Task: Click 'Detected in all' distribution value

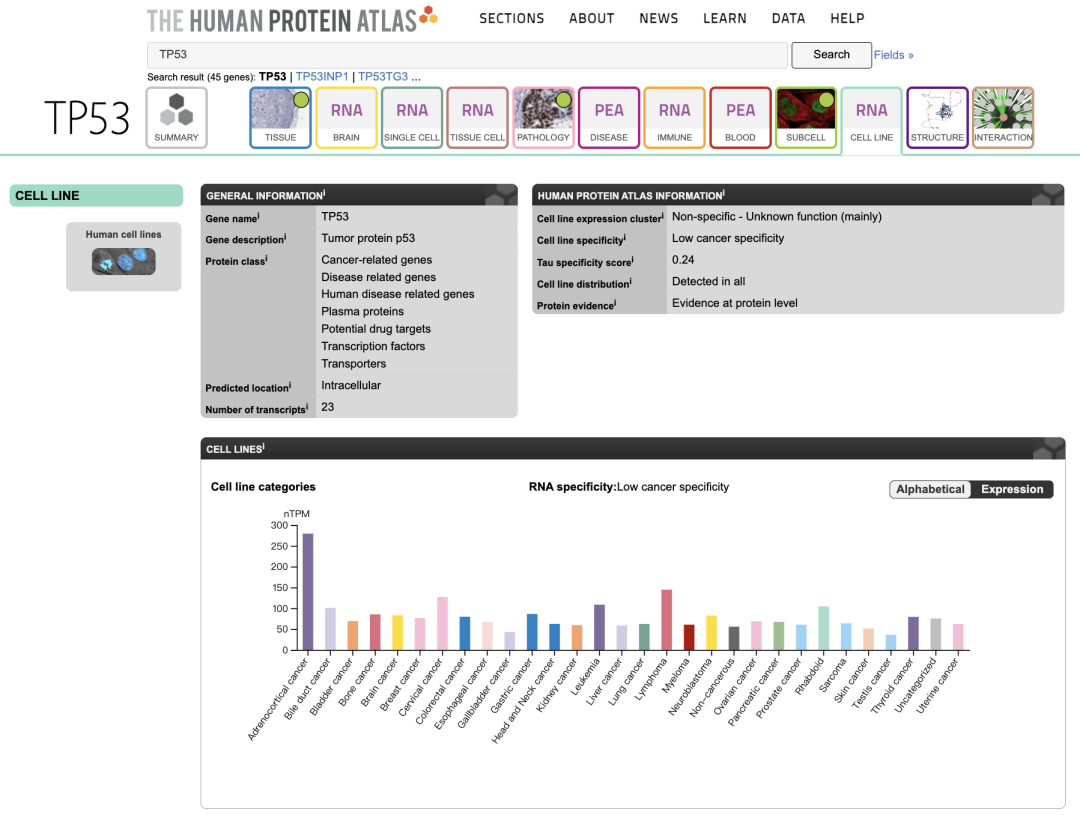Action: point(709,281)
